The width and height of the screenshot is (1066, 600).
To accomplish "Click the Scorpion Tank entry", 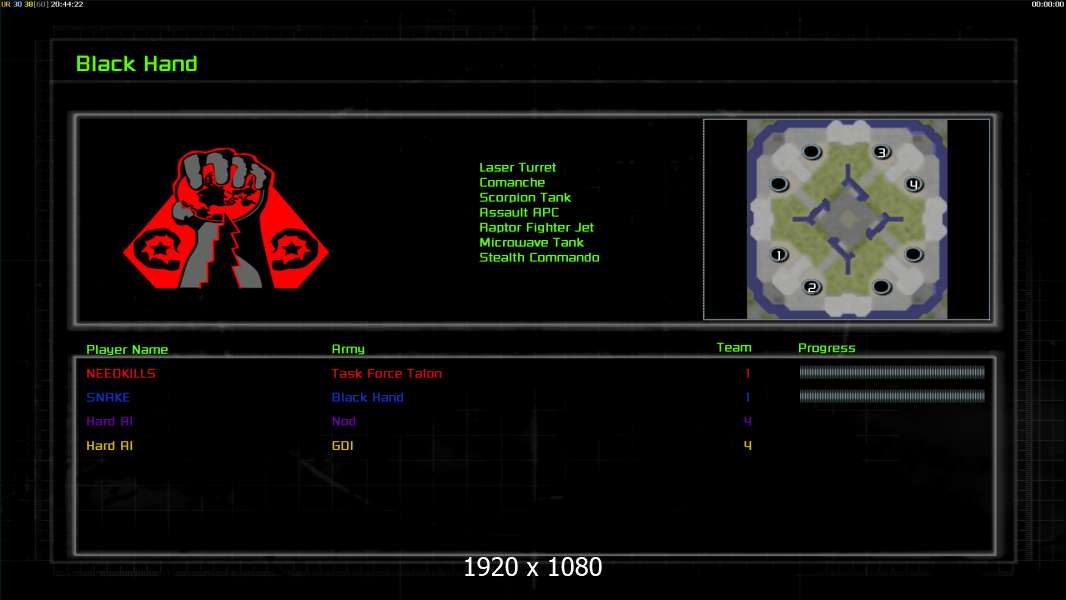I will click(525, 197).
